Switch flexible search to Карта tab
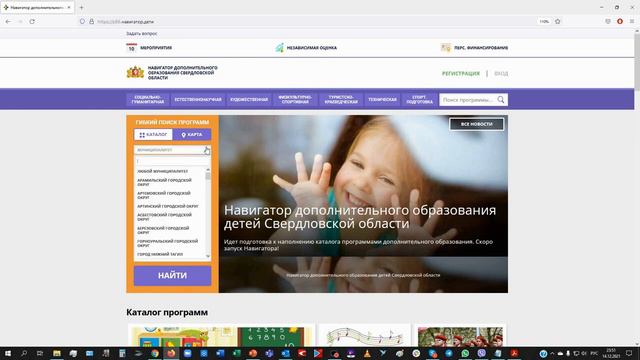This screenshot has width=640, height=360. [x=191, y=134]
